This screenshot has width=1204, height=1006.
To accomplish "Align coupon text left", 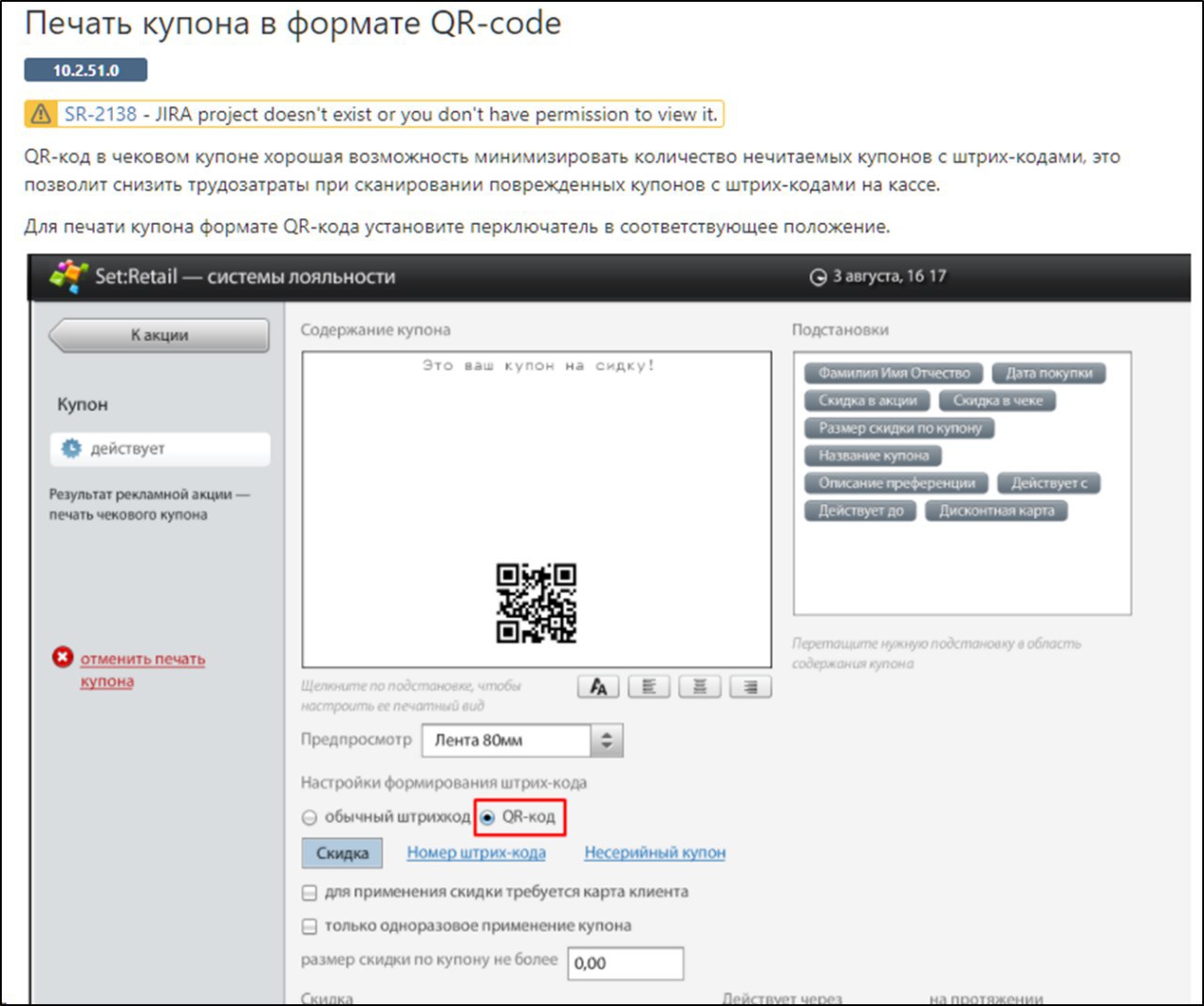I will click(649, 687).
